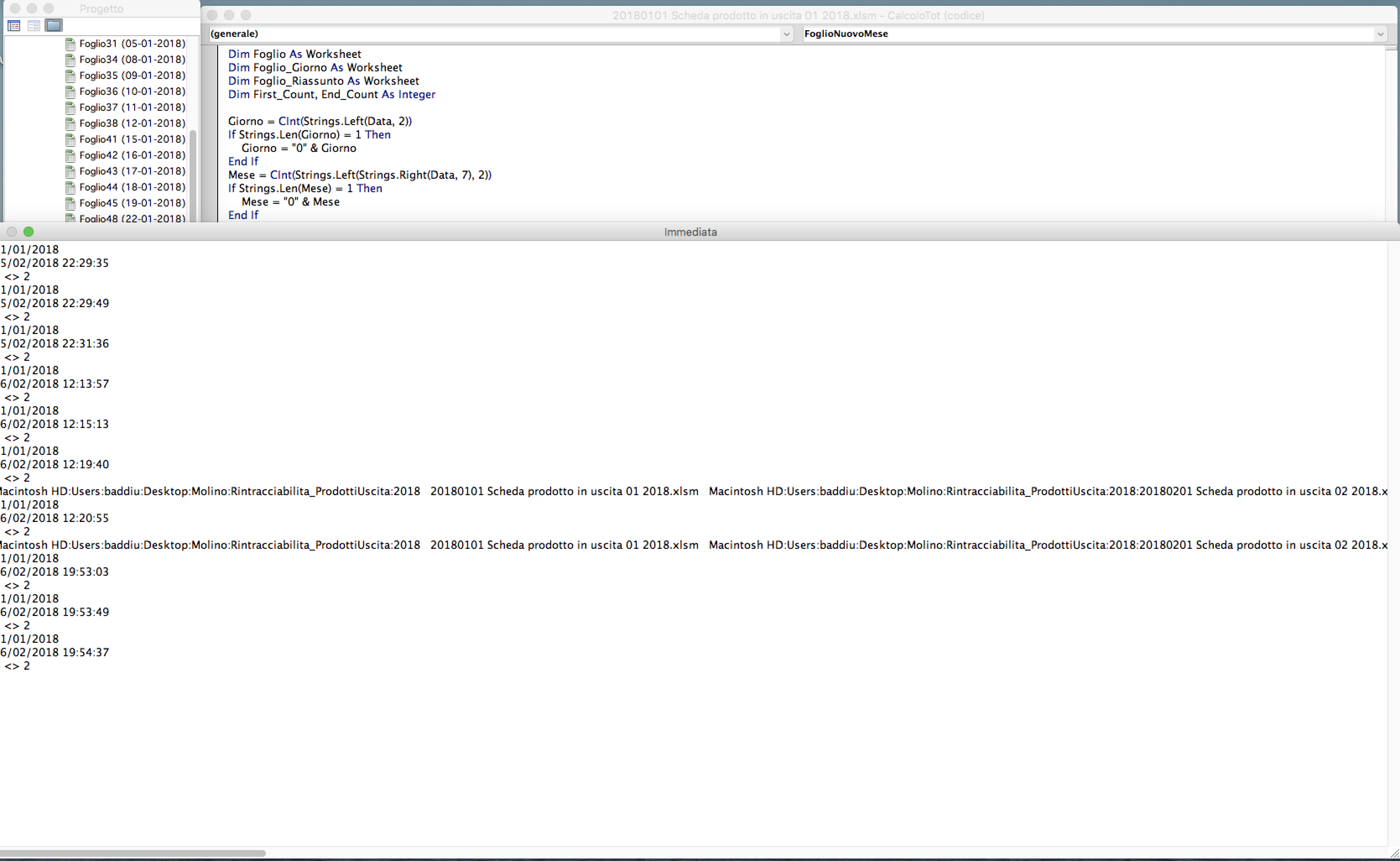Click inside the (generale) combo box

pos(489,34)
